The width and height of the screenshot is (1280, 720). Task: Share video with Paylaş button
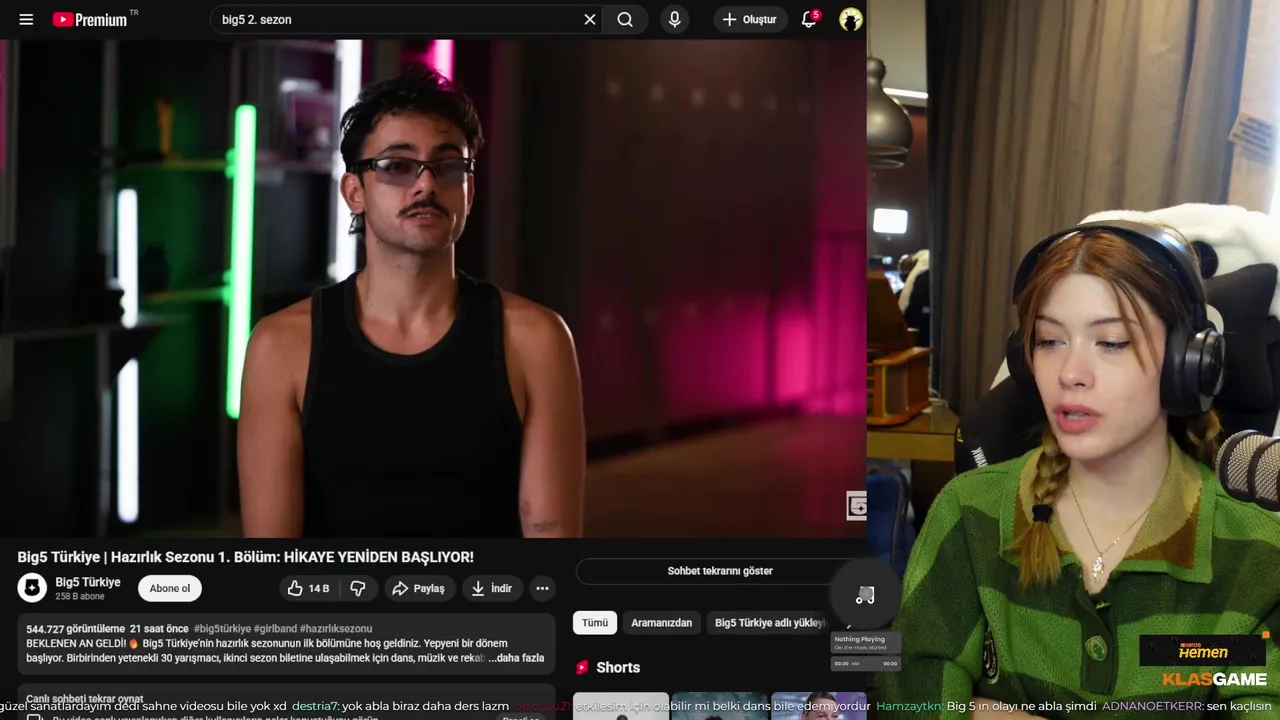coord(419,588)
